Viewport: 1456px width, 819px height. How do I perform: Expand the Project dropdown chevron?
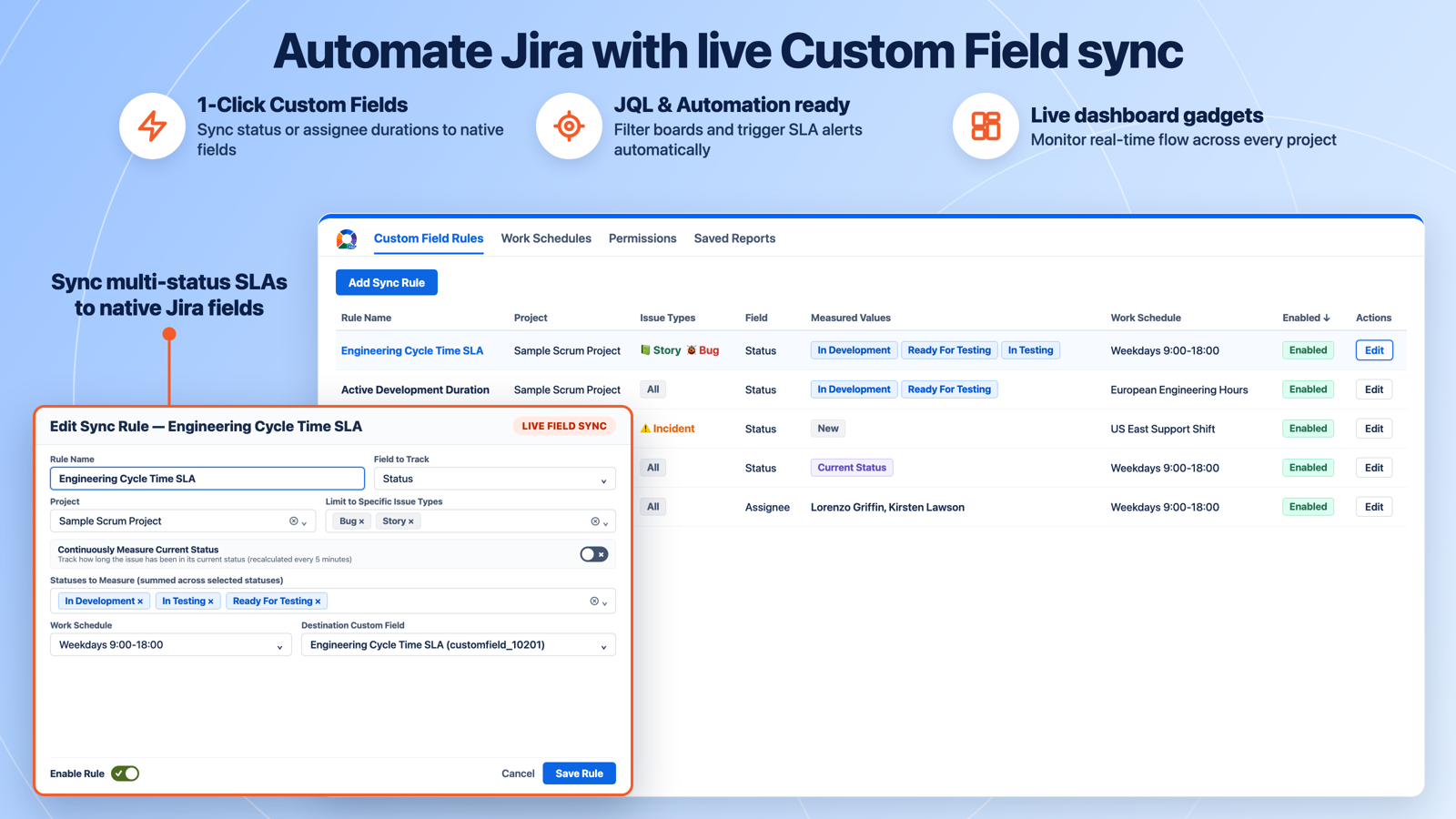pos(304,522)
